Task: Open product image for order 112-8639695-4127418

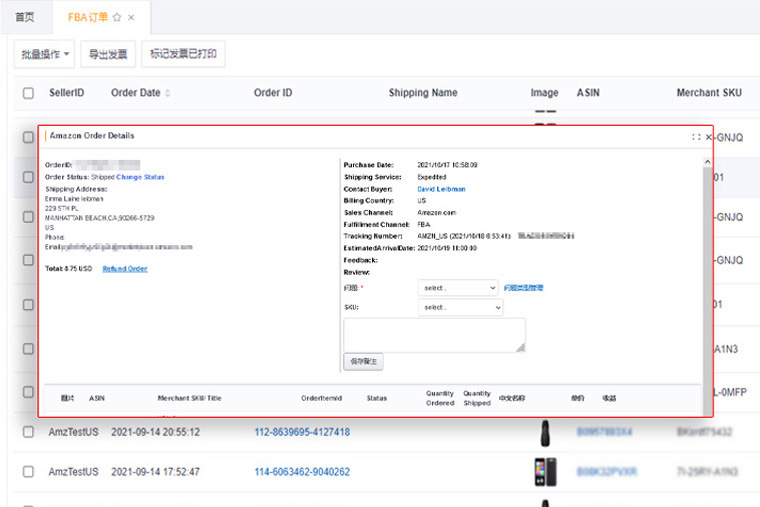Action: pos(544,432)
